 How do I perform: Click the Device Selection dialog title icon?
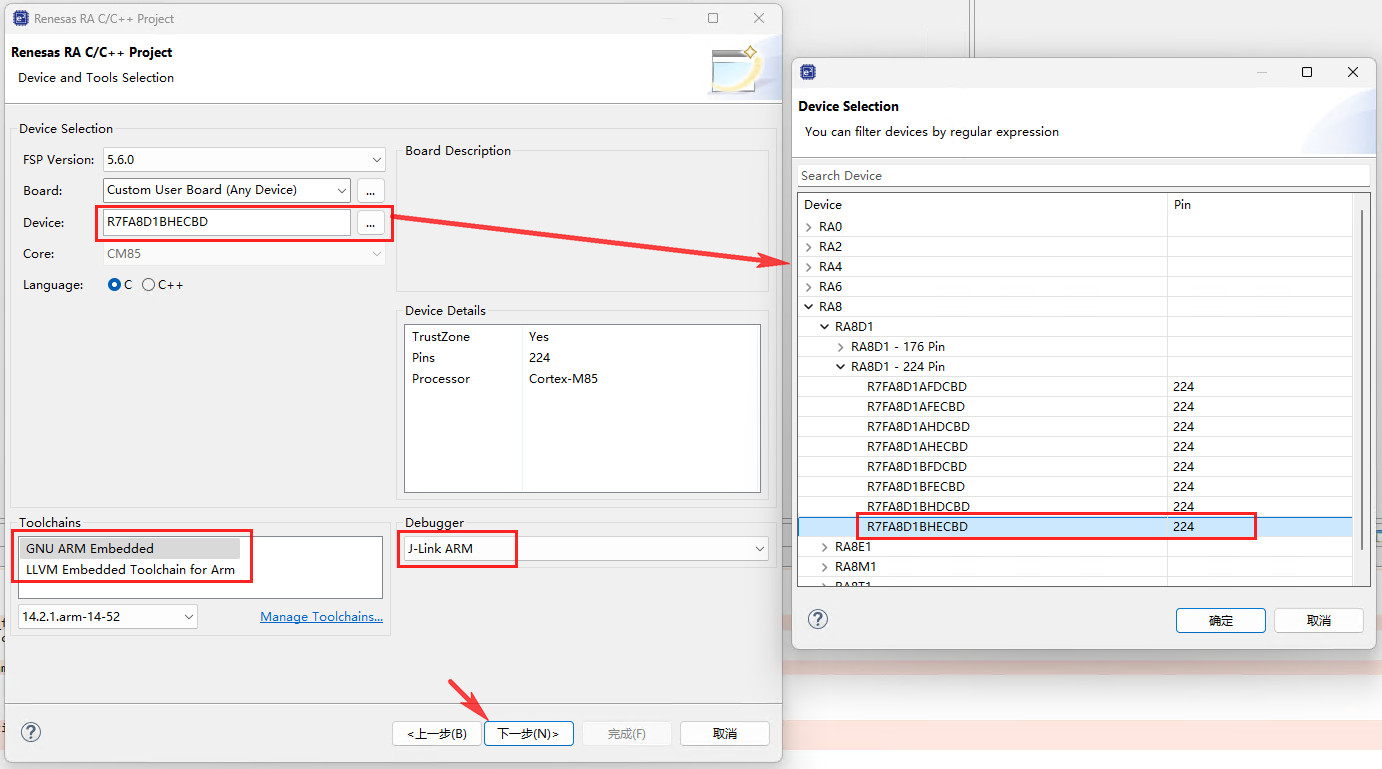[x=808, y=72]
